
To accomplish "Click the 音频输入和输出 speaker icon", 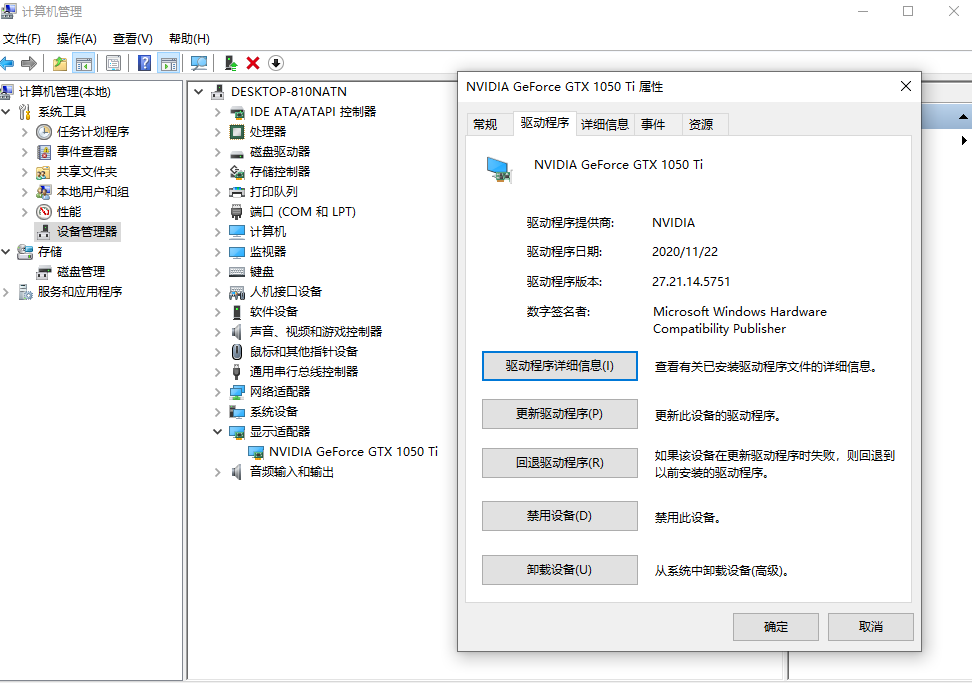I will (237, 472).
